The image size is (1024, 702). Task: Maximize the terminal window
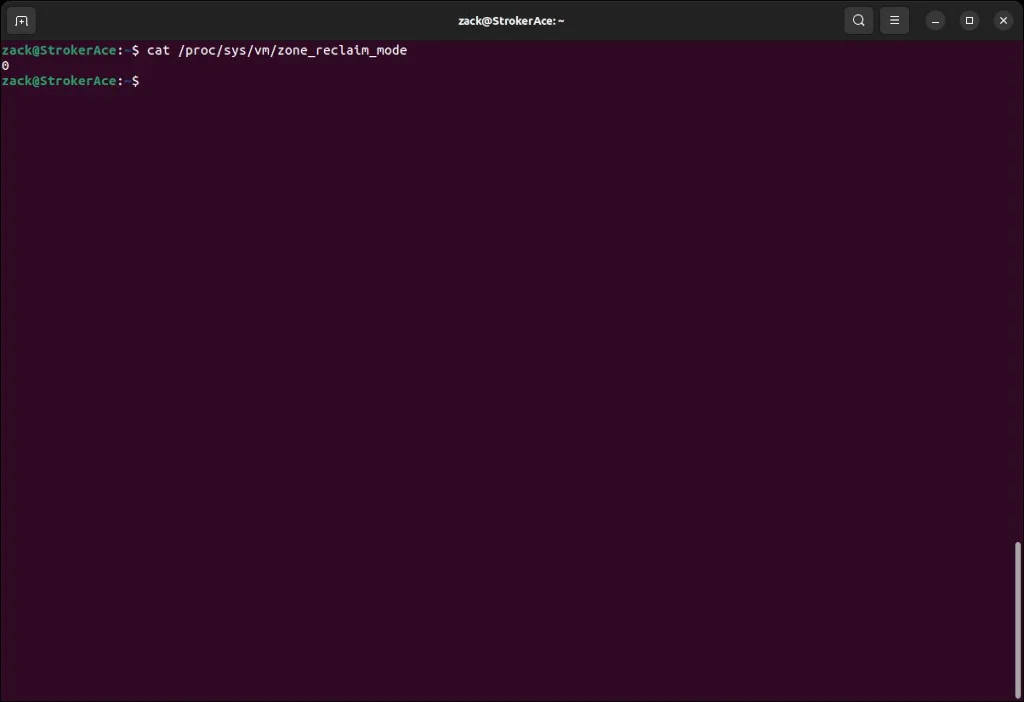tap(969, 20)
